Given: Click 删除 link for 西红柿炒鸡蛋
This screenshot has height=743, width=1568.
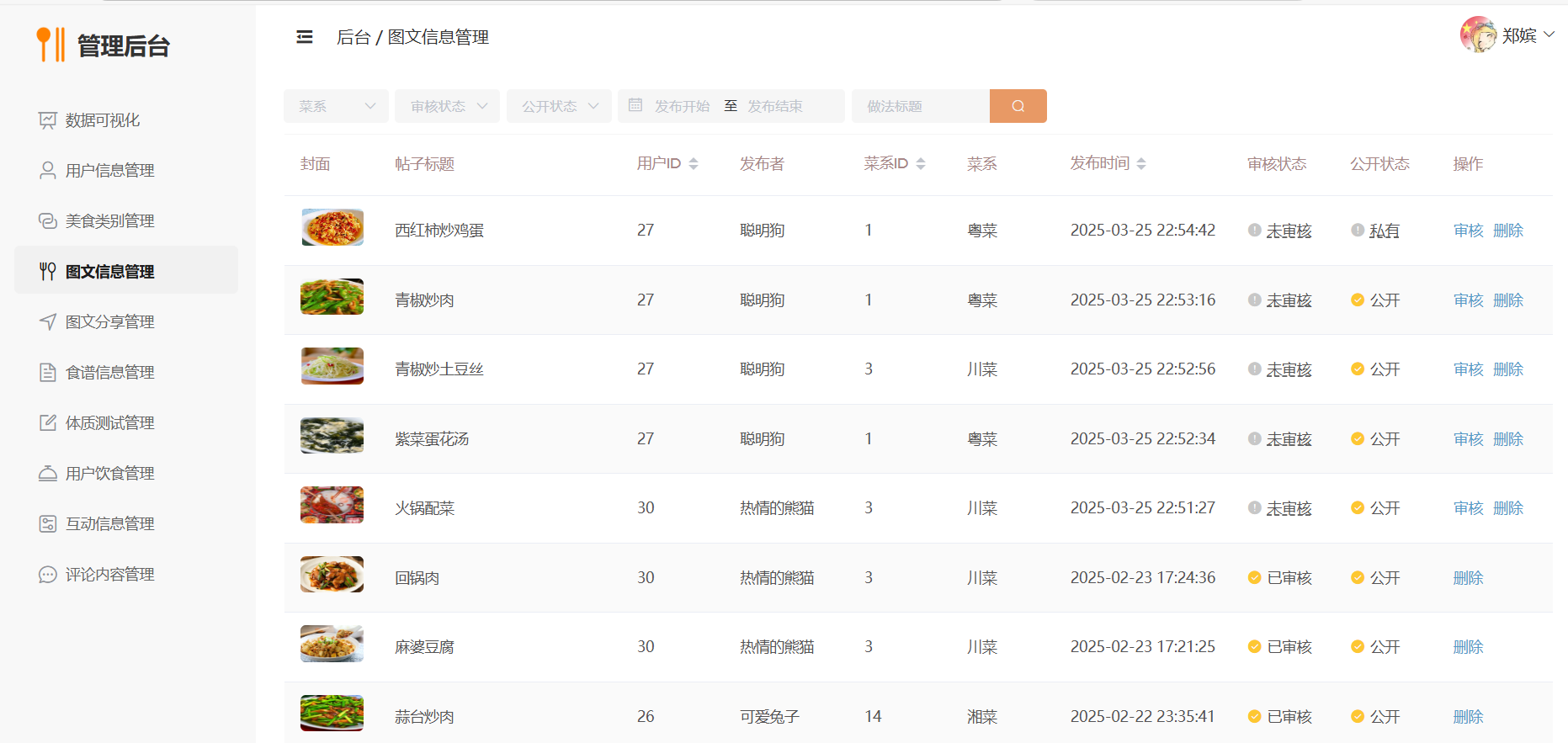Looking at the screenshot, I should (1507, 231).
